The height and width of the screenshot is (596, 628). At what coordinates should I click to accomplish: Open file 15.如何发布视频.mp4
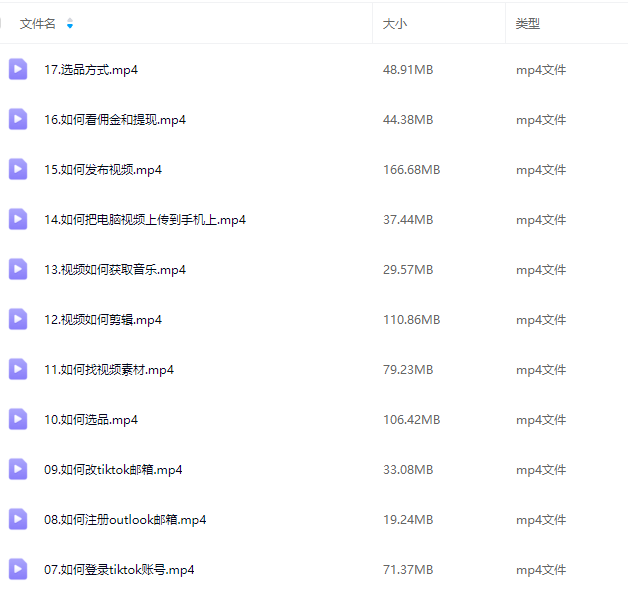pos(103,170)
